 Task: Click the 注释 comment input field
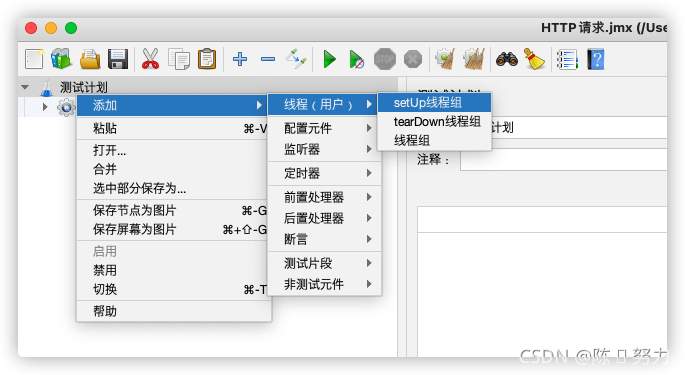564,160
